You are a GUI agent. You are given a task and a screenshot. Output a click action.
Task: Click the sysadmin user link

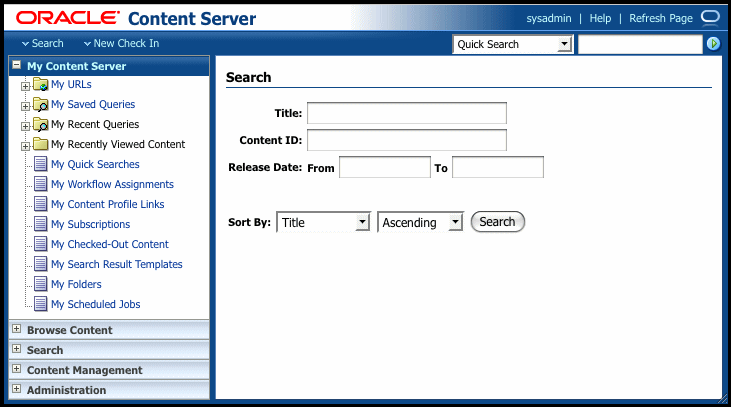point(549,18)
